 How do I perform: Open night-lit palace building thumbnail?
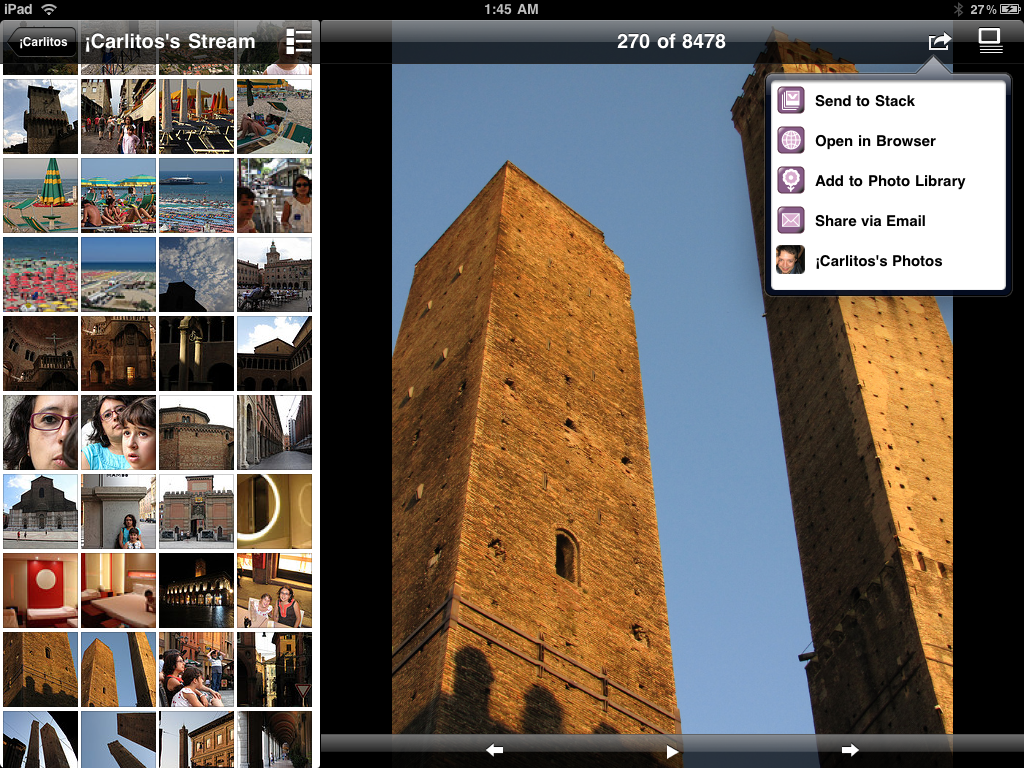tap(197, 590)
